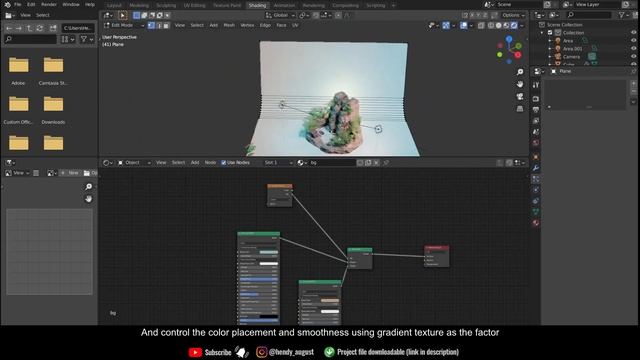Open the Object shader type dropdown
This screenshot has width=640, height=360.
point(134,162)
